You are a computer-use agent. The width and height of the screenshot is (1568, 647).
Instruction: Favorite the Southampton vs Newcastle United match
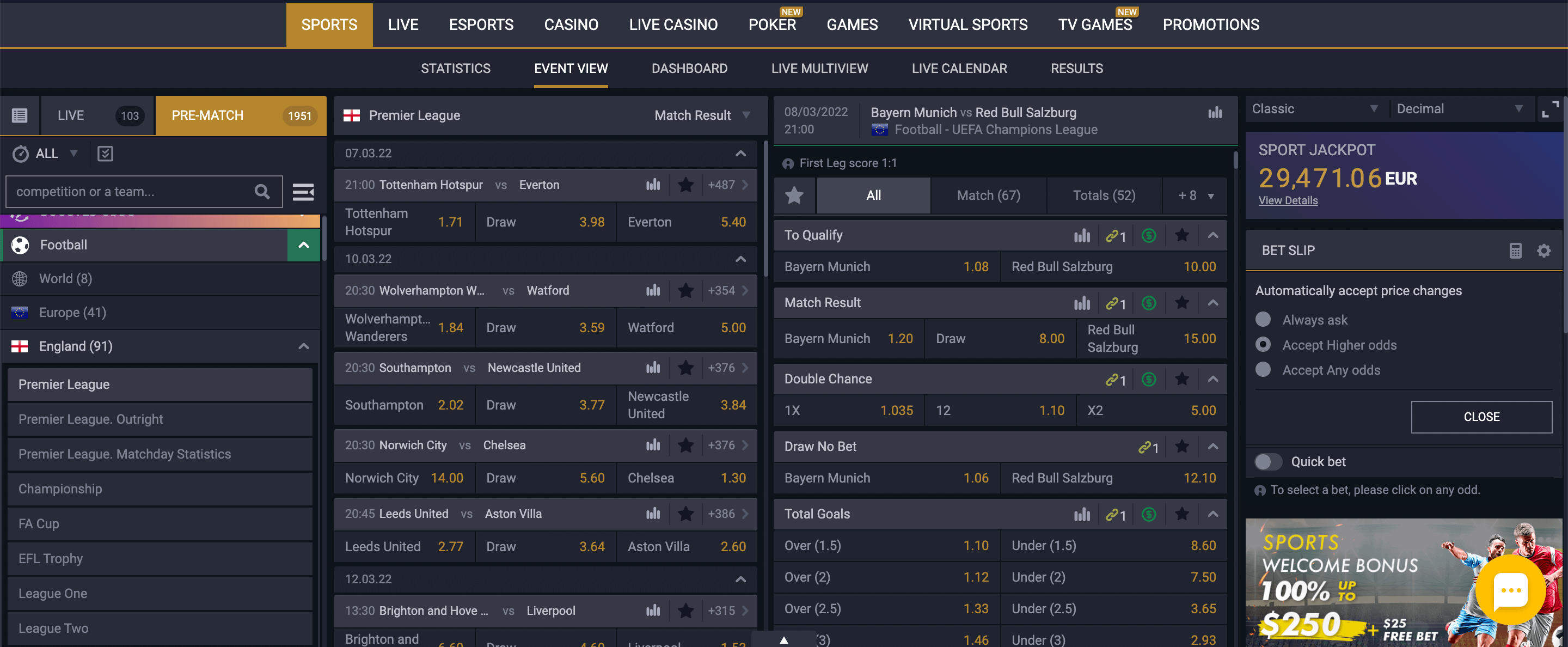(685, 368)
